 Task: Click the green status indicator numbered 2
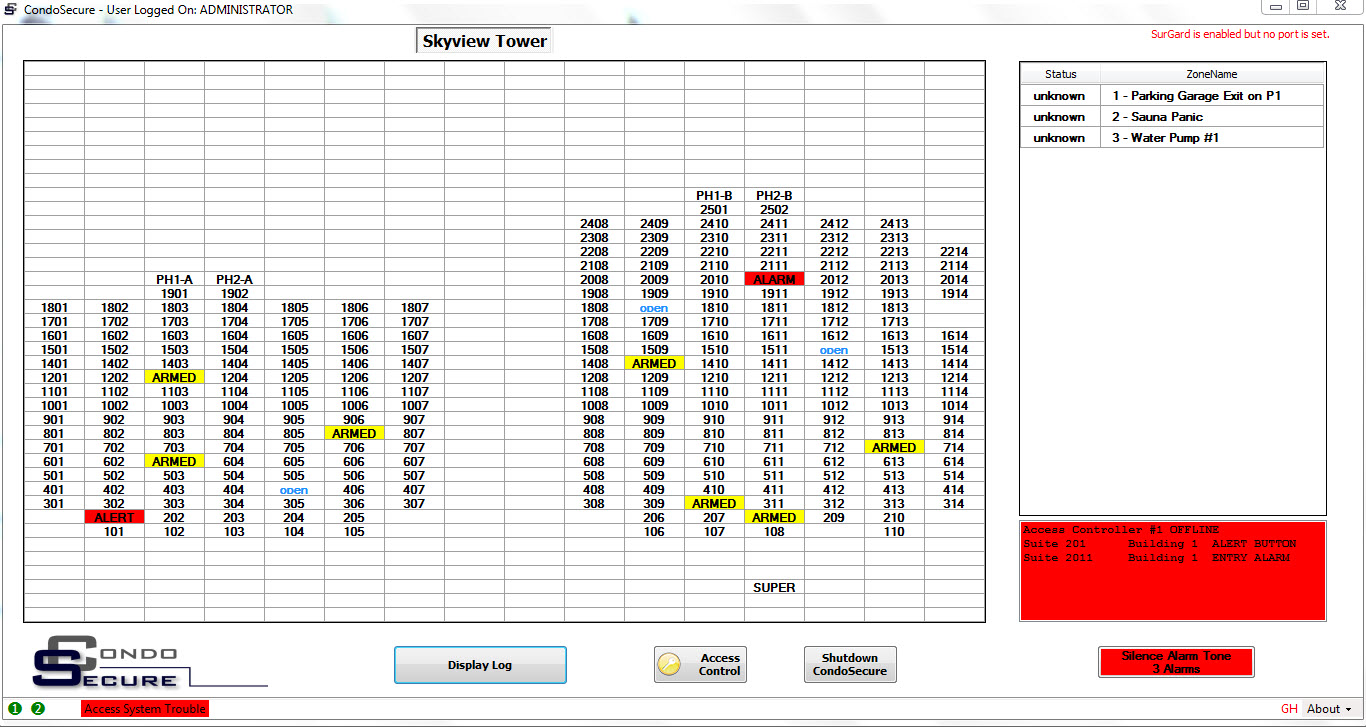[x=38, y=709]
